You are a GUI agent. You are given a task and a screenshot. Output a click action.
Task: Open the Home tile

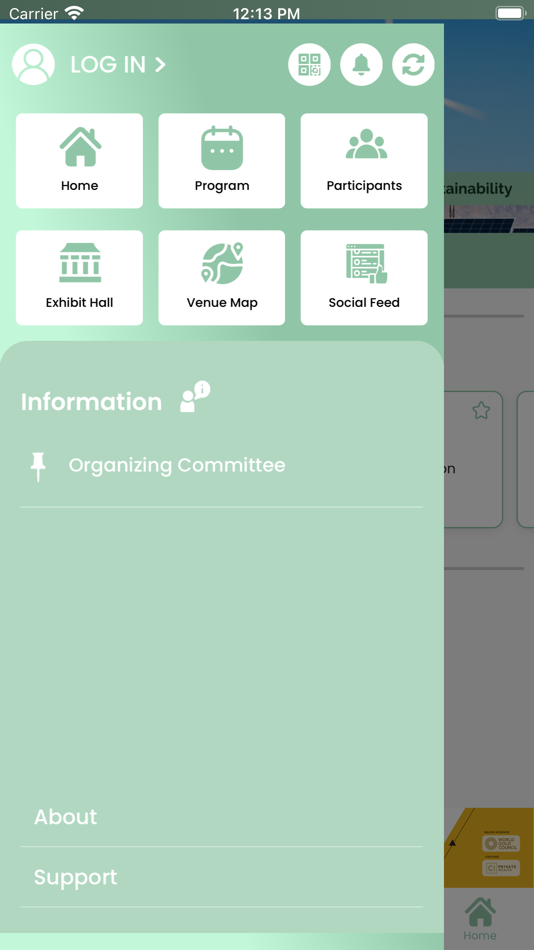(x=79, y=161)
